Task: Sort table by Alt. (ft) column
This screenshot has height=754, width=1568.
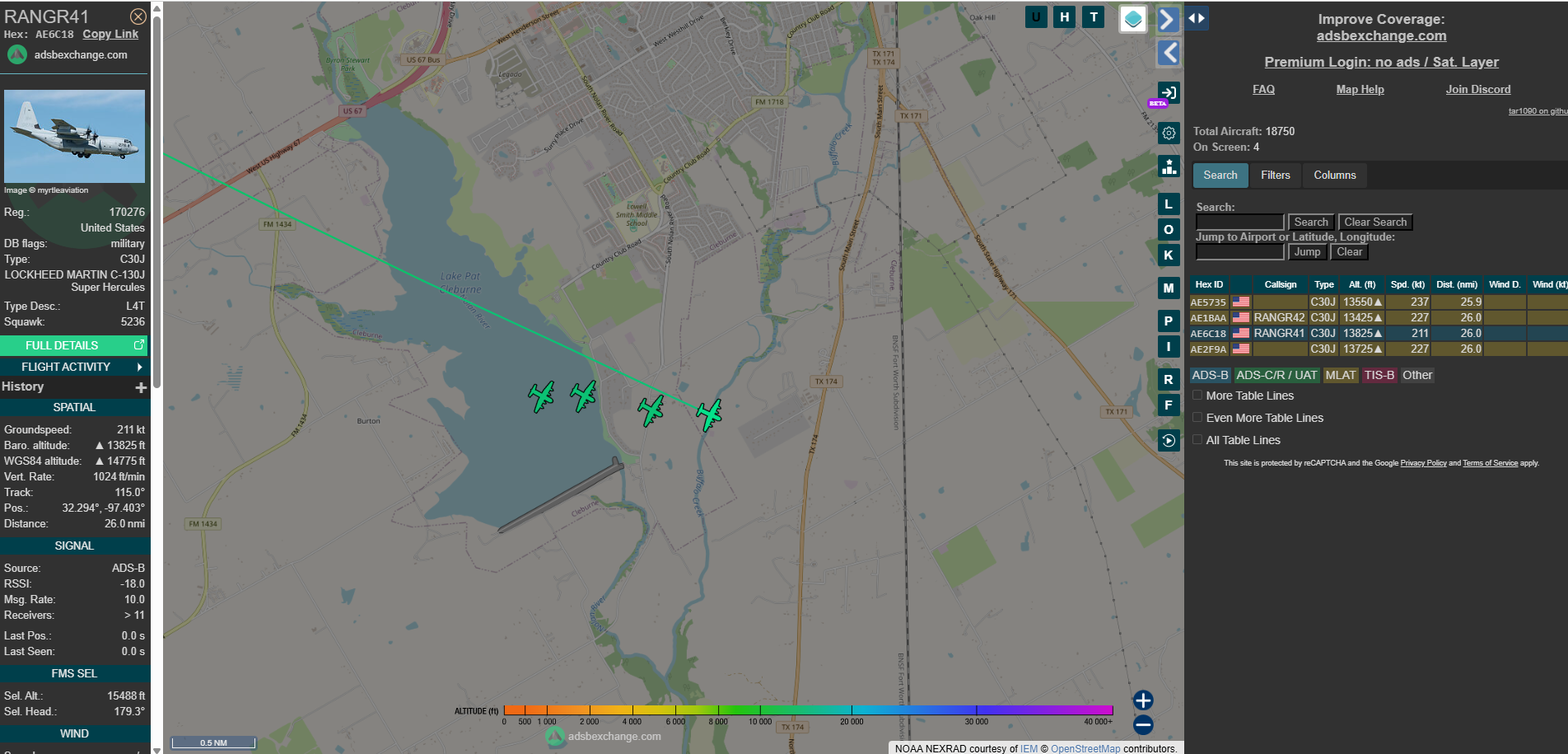Action: 1362,284
